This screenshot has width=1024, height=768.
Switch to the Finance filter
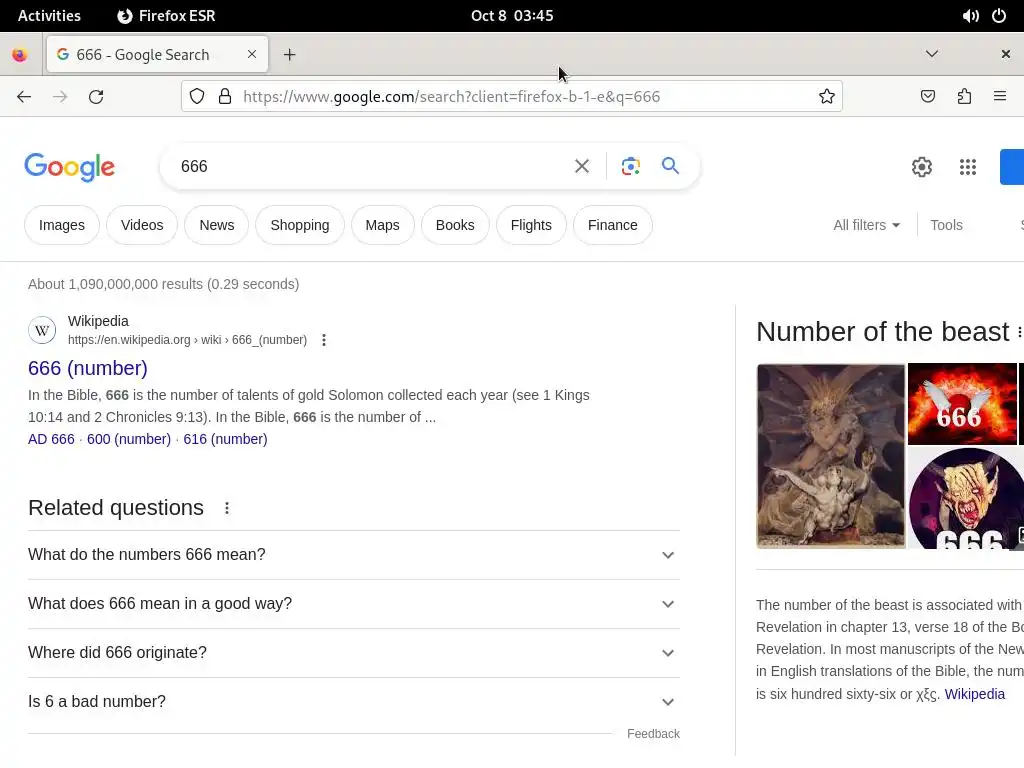point(613,225)
